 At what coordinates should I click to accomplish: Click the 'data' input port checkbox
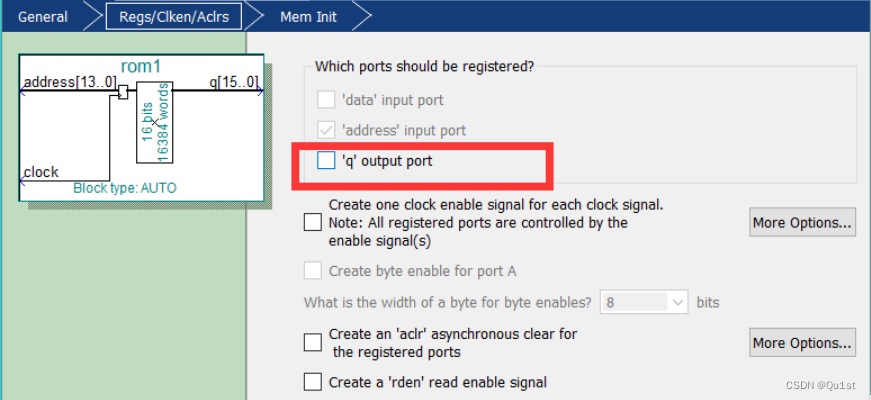tap(326, 100)
